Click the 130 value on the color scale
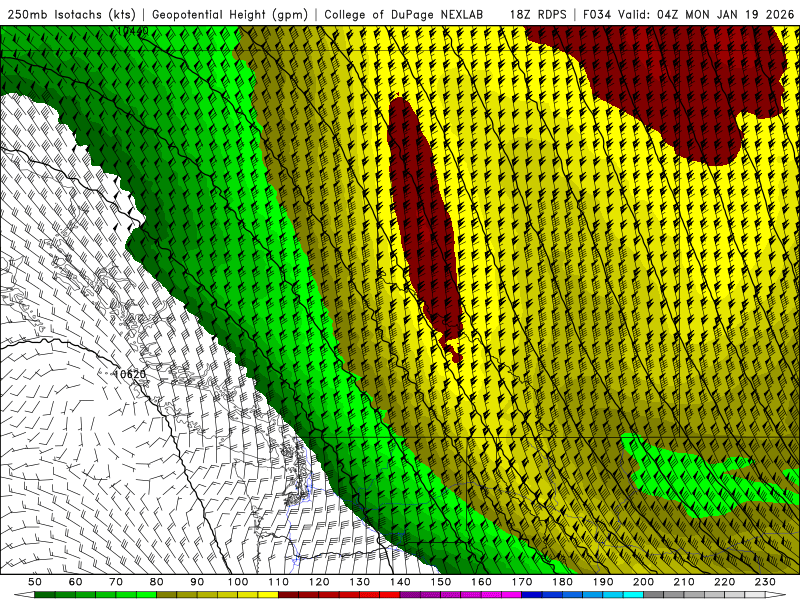Image resolution: width=800 pixels, height=600 pixels. click(360, 582)
